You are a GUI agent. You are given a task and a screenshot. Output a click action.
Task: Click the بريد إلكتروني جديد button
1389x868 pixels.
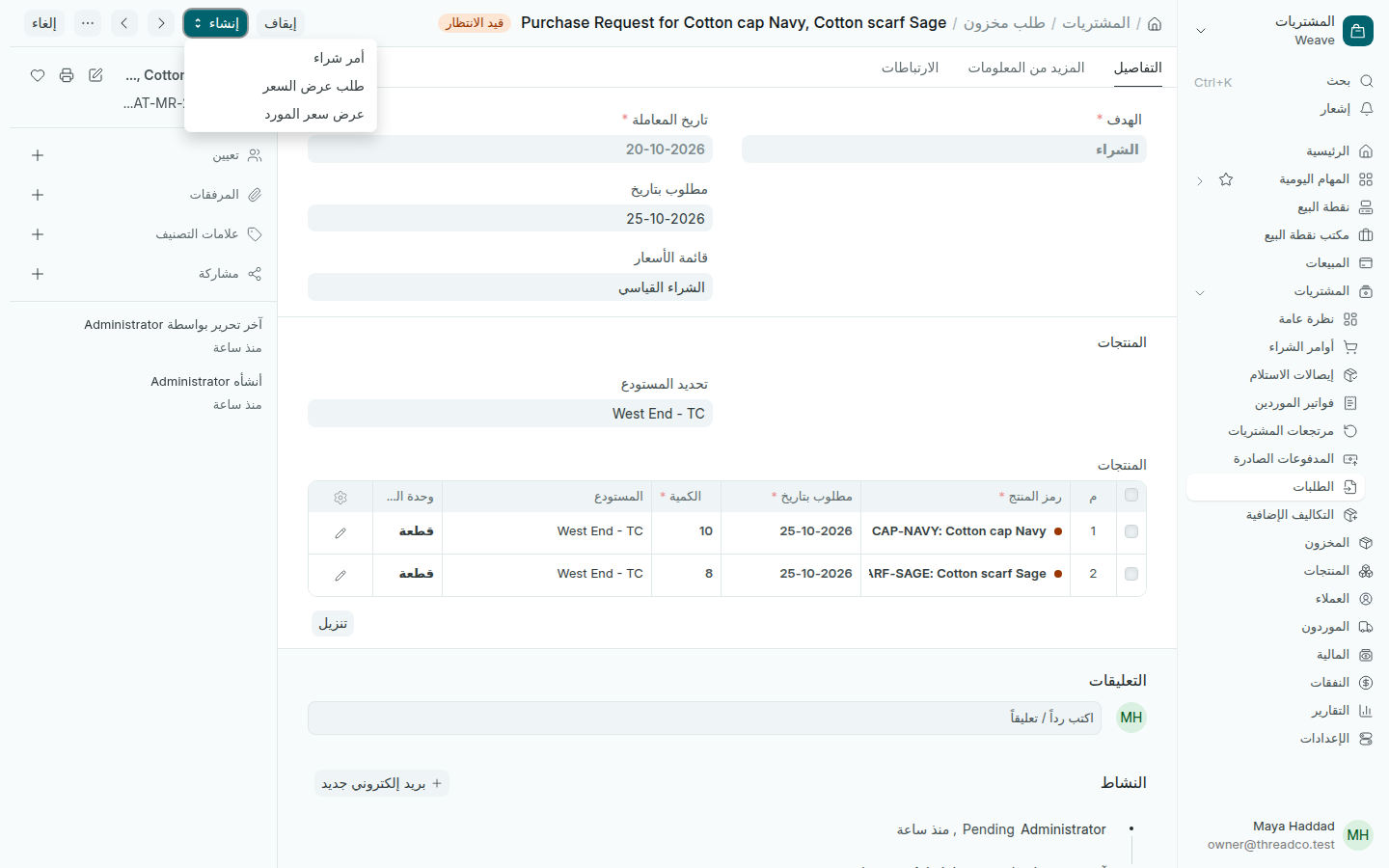click(x=382, y=783)
